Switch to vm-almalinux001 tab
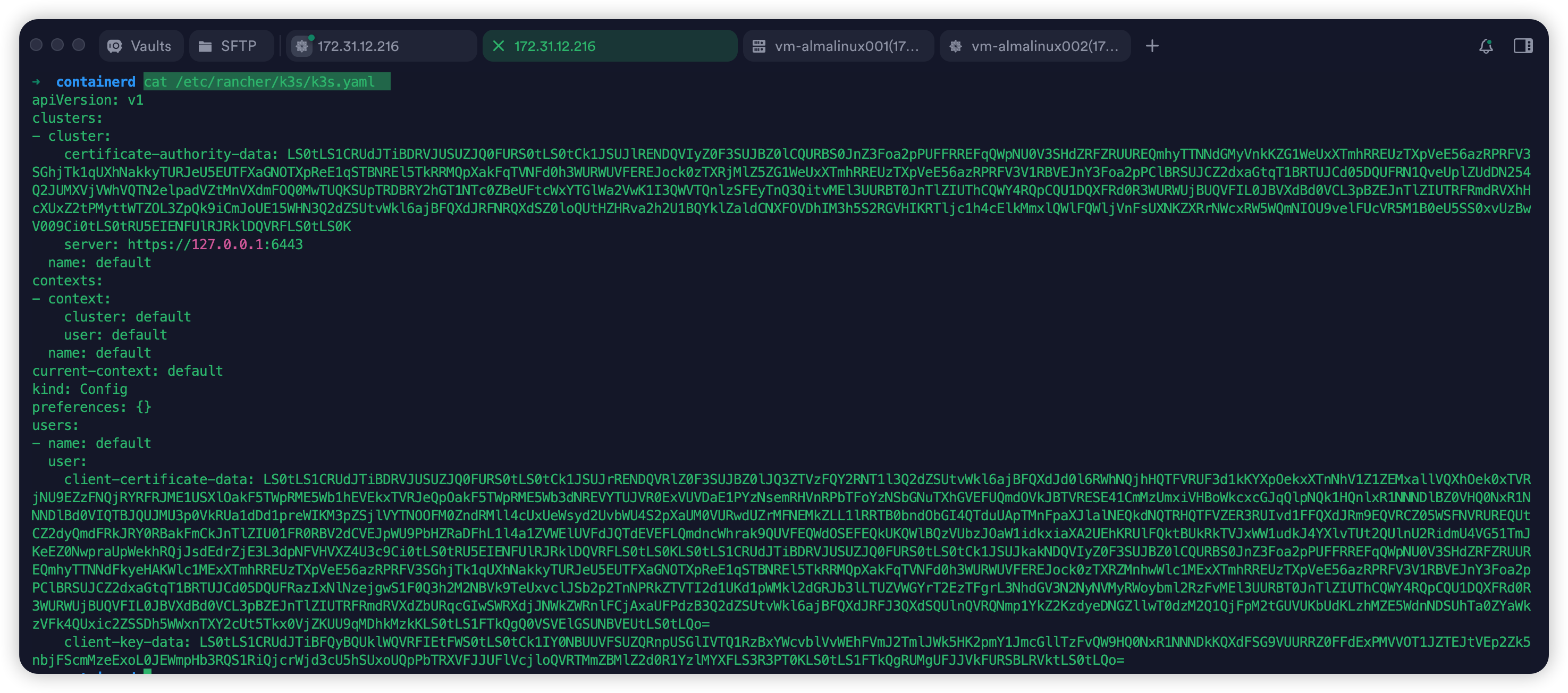This screenshot has width=1568, height=693. (x=838, y=46)
